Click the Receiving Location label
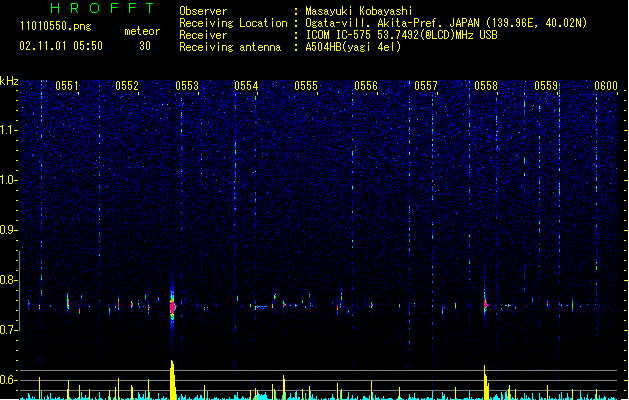This screenshot has width=629, height=400. [x=233, y=23]
